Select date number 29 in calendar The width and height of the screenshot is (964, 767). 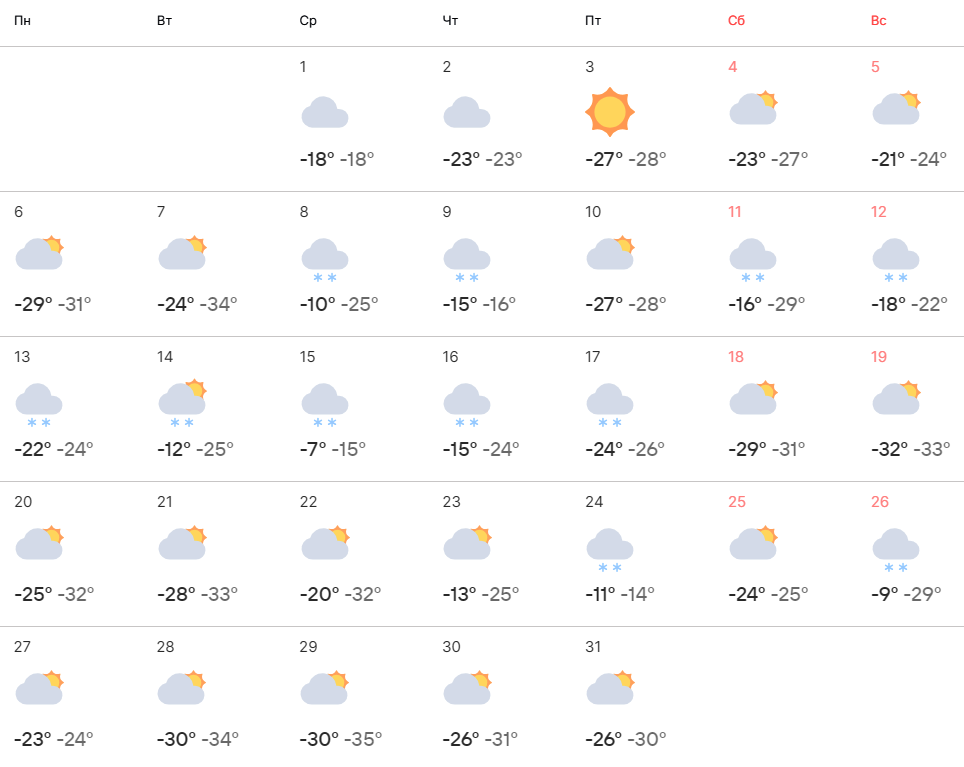click(x=309, y=647)
